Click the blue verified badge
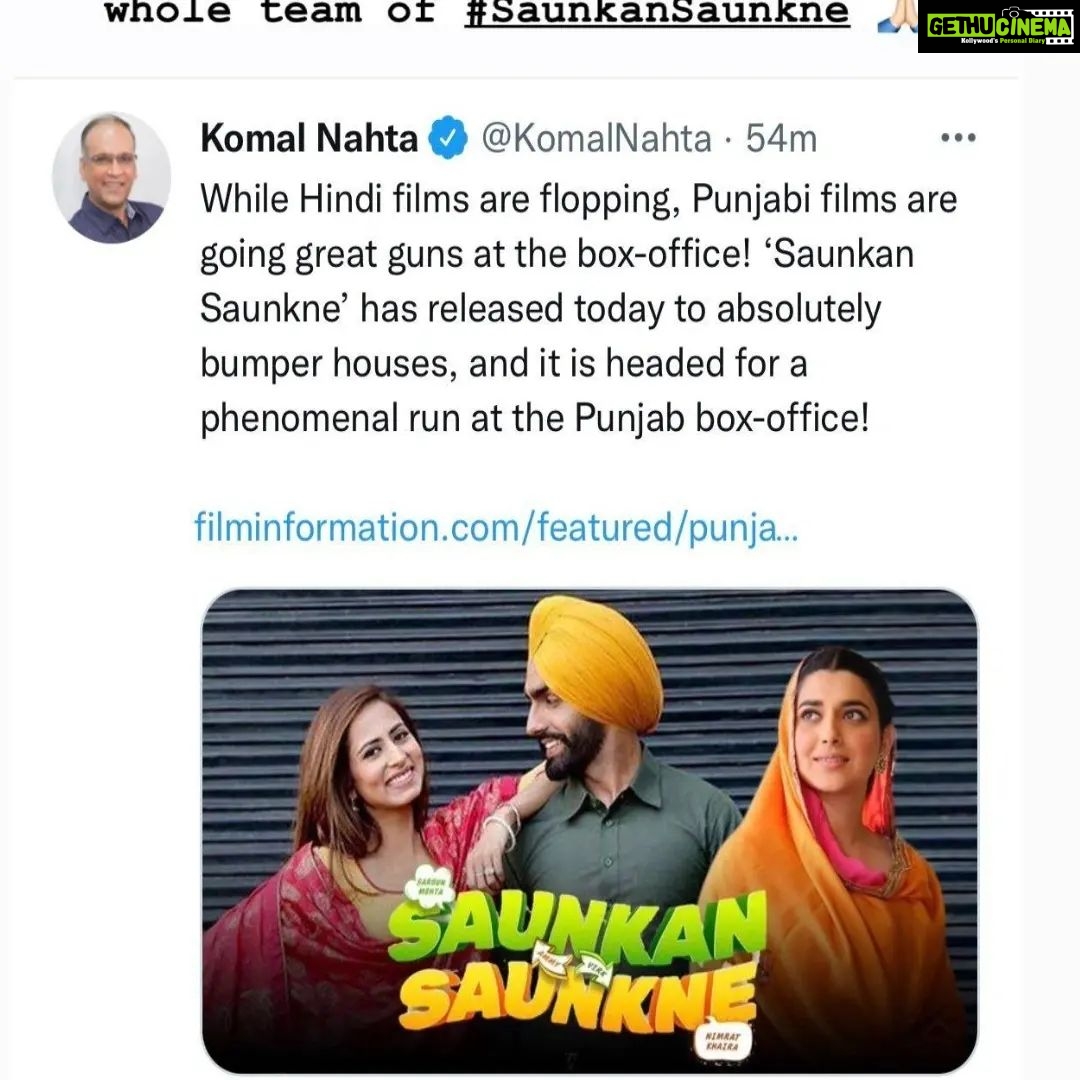Image resolution: width=1080 pixels, height=1080 pixels. 448,138
